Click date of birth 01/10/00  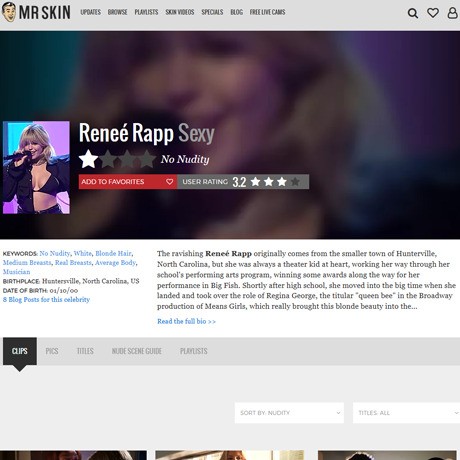click(64, 290)
